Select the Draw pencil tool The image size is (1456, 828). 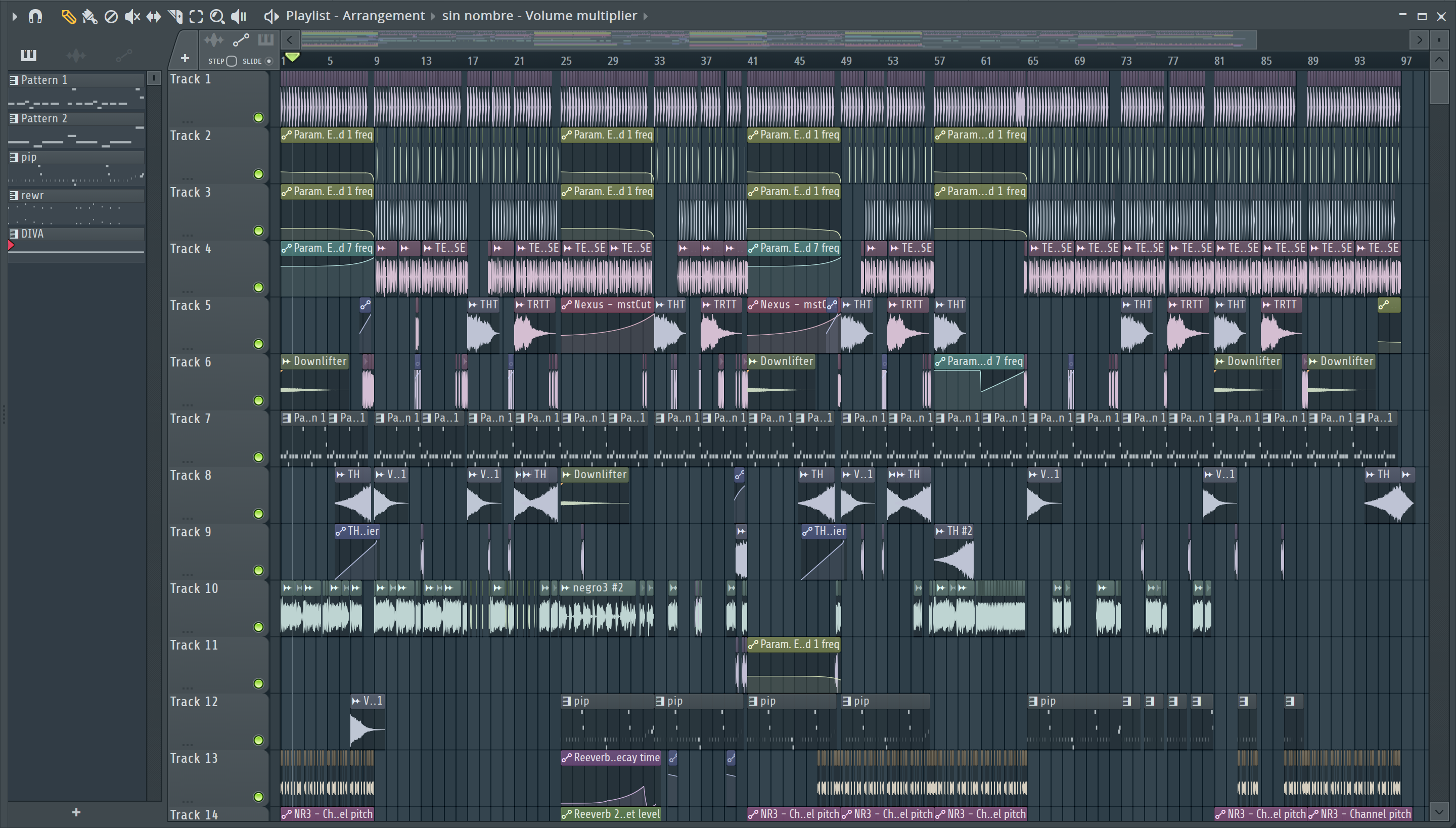[x=68, y=17]
